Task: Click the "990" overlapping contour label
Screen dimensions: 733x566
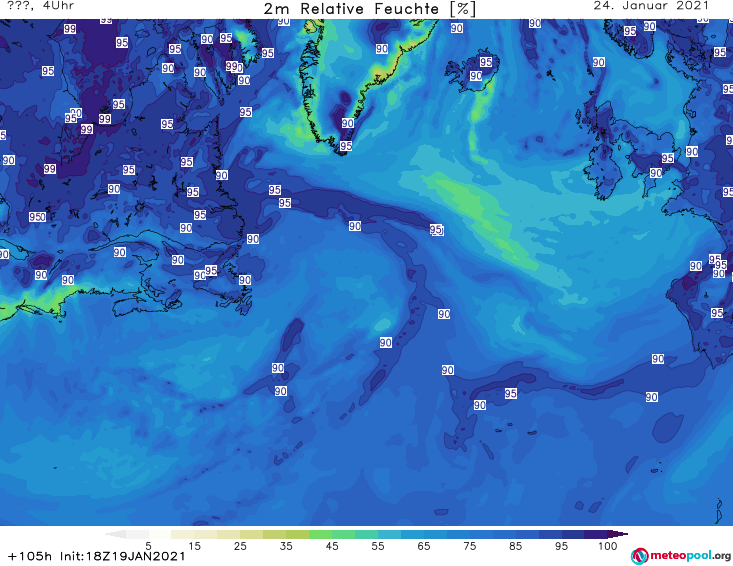Action: tap(234, 67)
